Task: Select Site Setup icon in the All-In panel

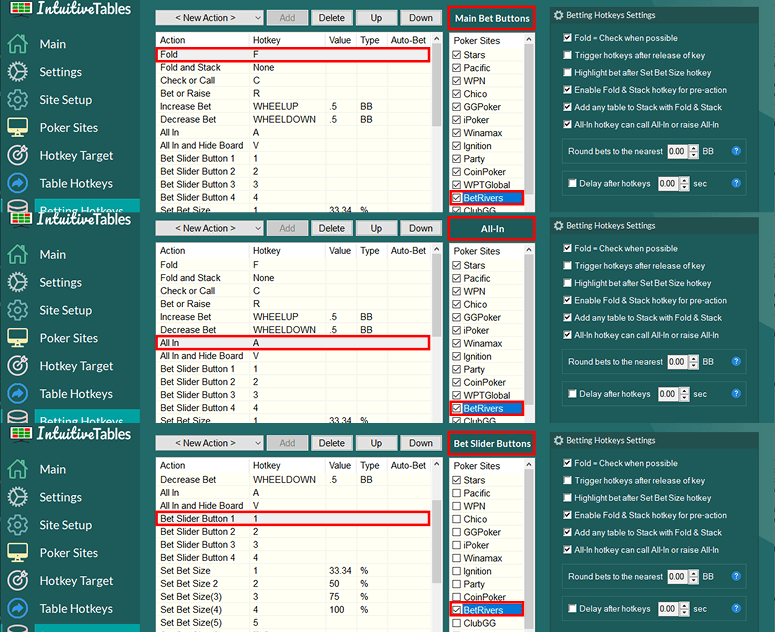Action: 17,310
